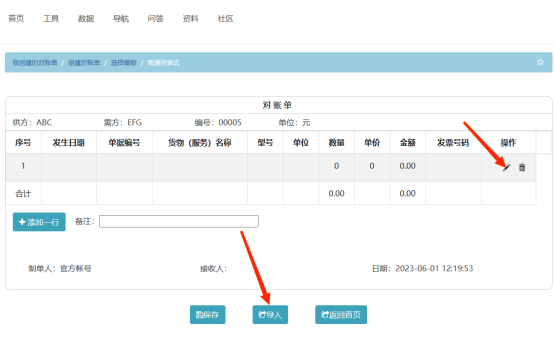This screenshot has height=363, width=554.
Task: Click the 编号: 00005 text
Action: point(218,123)
